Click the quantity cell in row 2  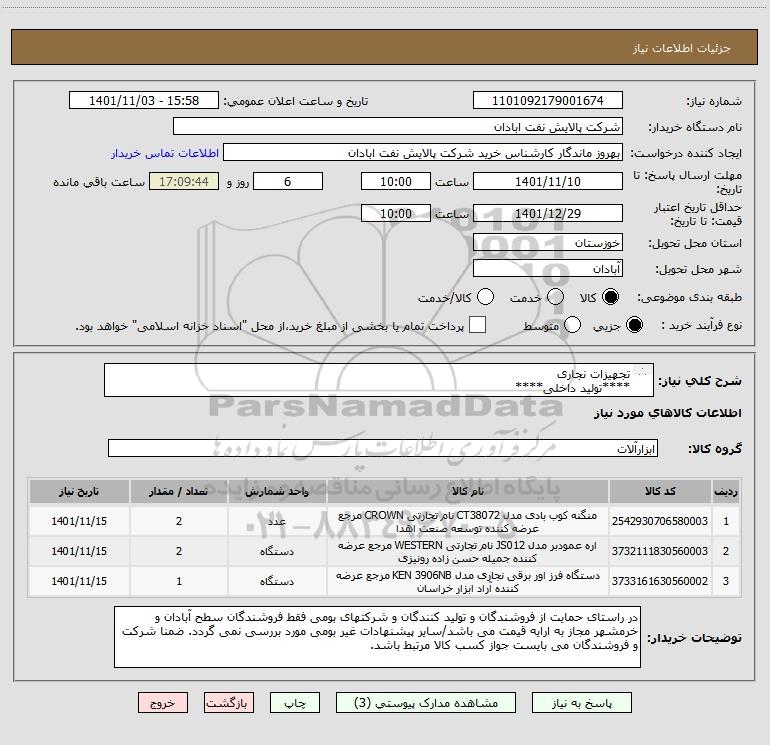(179, 551)
